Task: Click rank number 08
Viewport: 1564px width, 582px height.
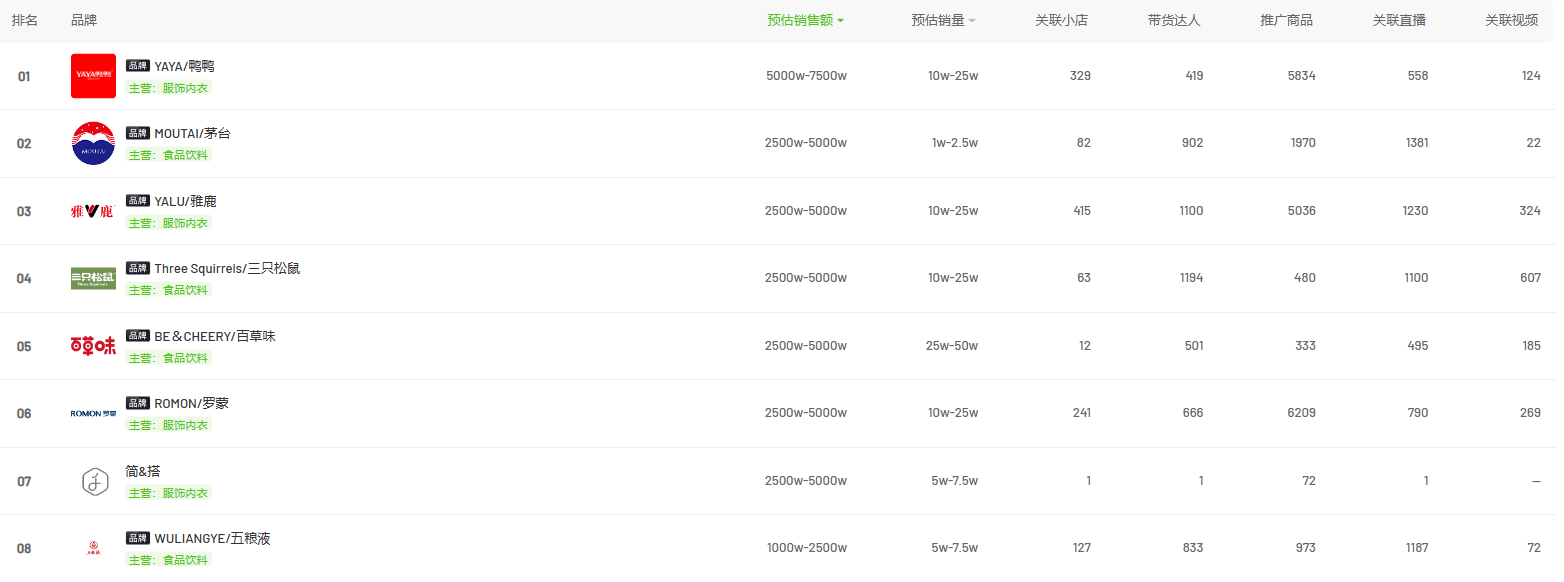Action: pos(24,548)
